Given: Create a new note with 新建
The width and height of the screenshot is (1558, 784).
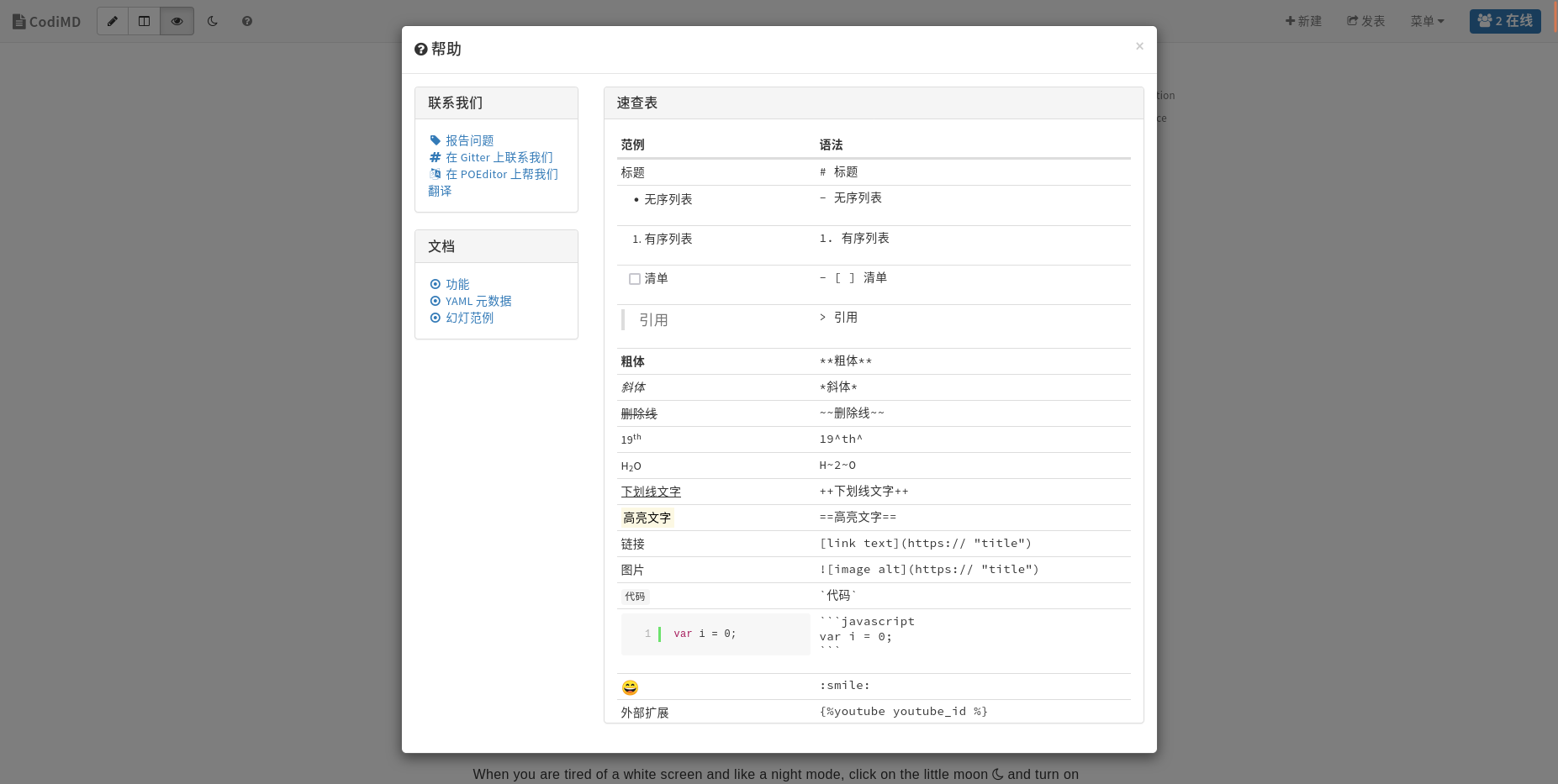Looking at the screenshot, I should coord(1303,21).
